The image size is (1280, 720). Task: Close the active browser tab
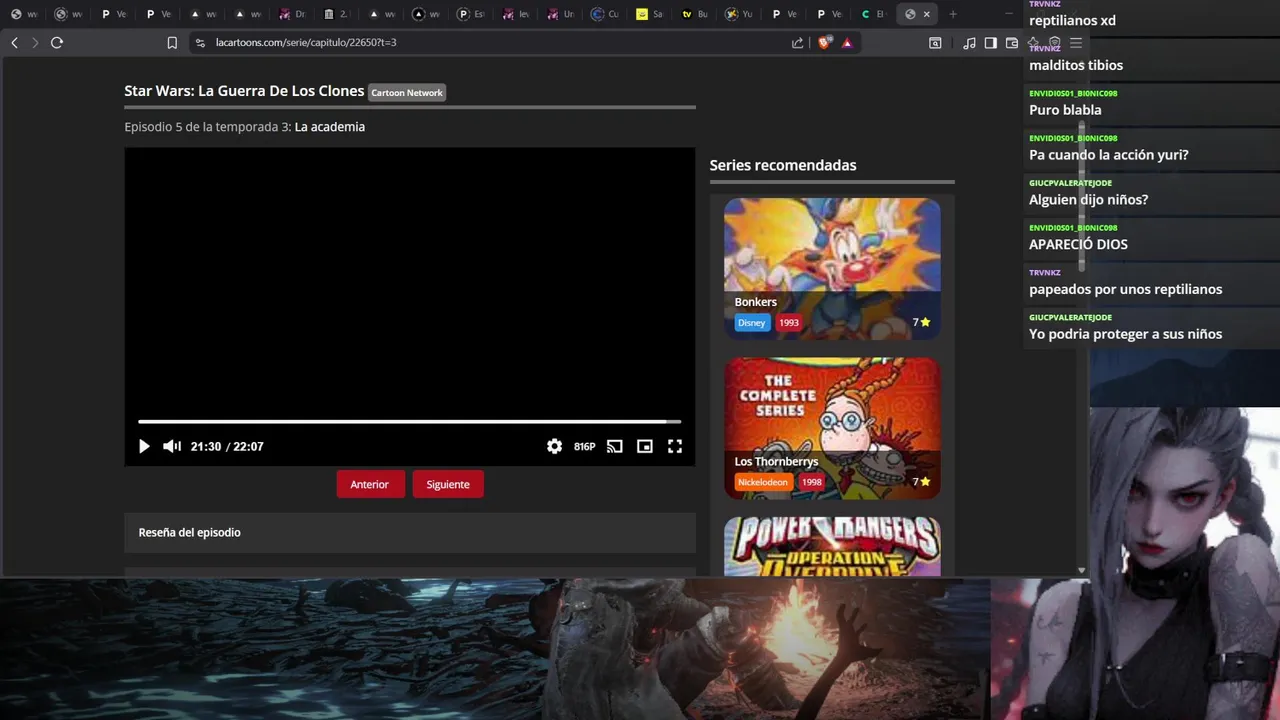pos(927,14)
